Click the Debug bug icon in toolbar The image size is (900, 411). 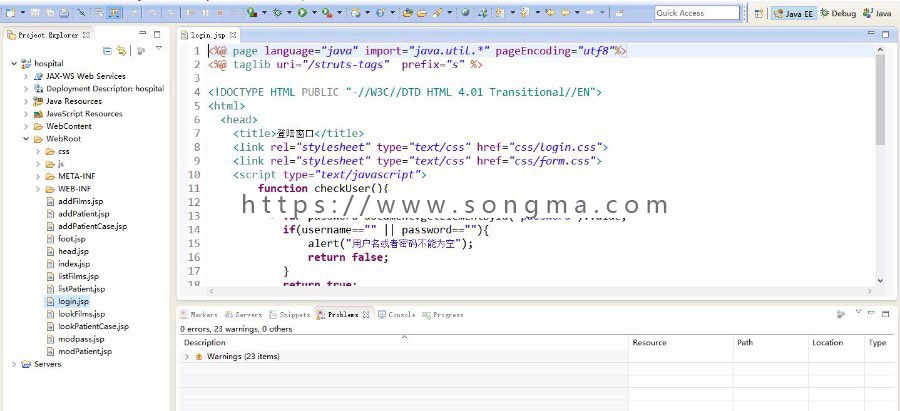click(277, 12)
